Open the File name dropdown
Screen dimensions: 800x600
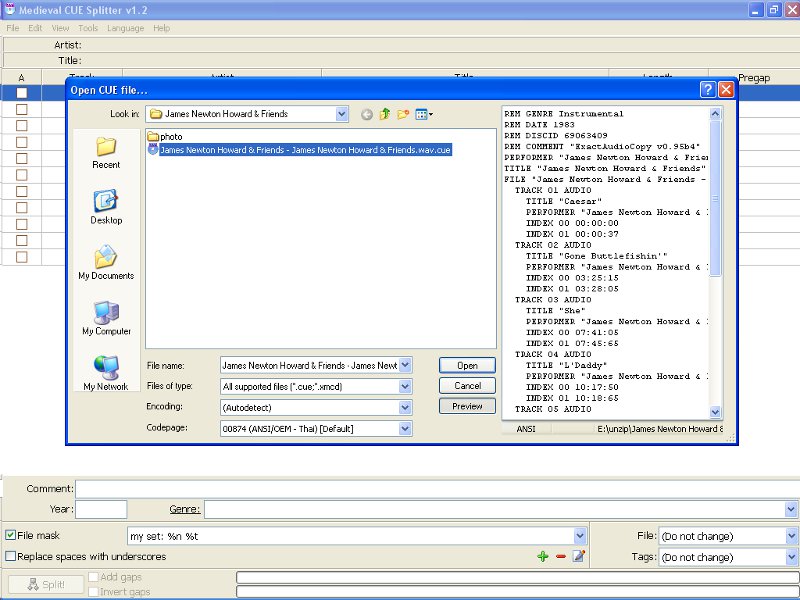(x=405, y=365)
